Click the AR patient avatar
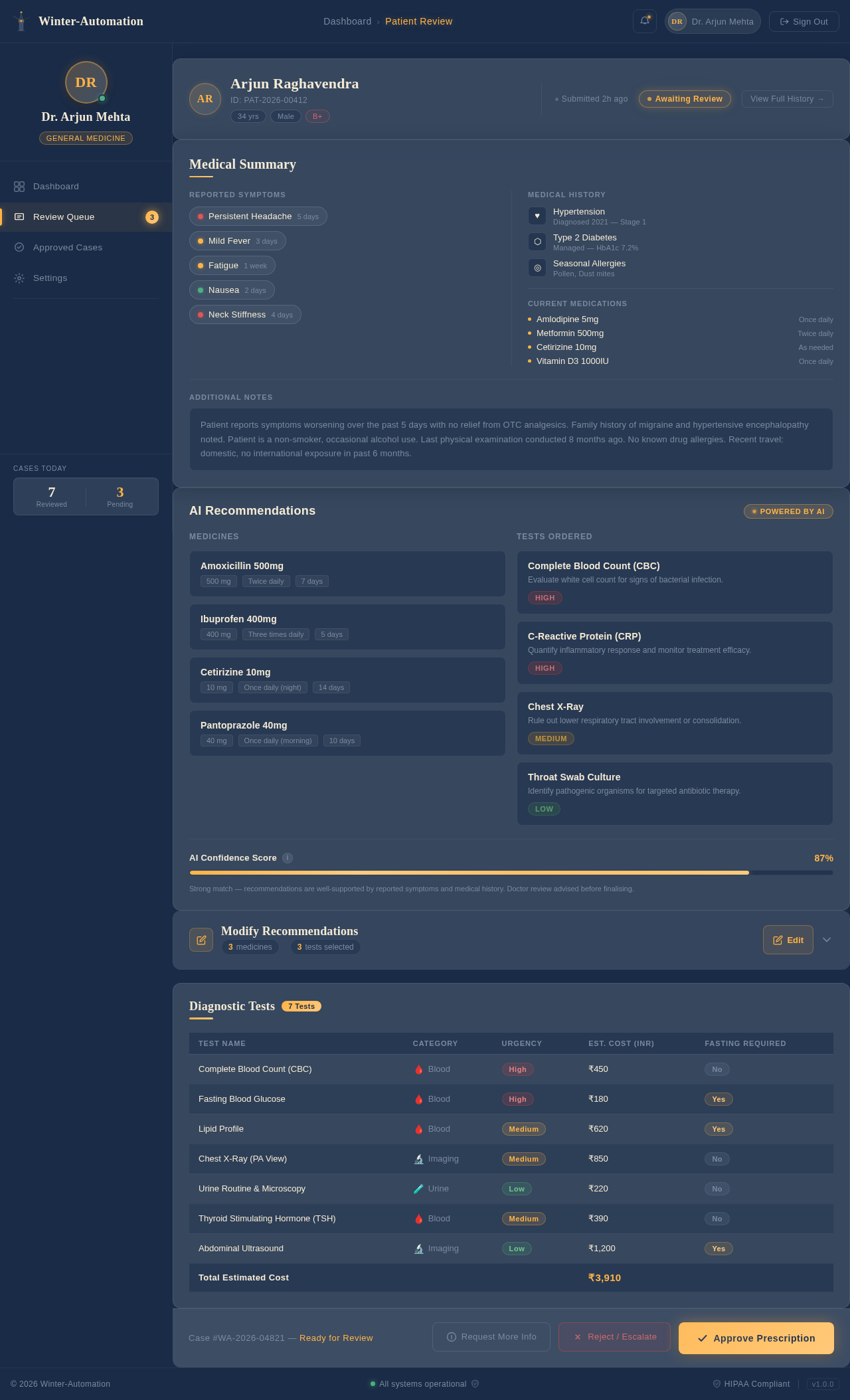The image size is (850, 1400). pos(205,99)
